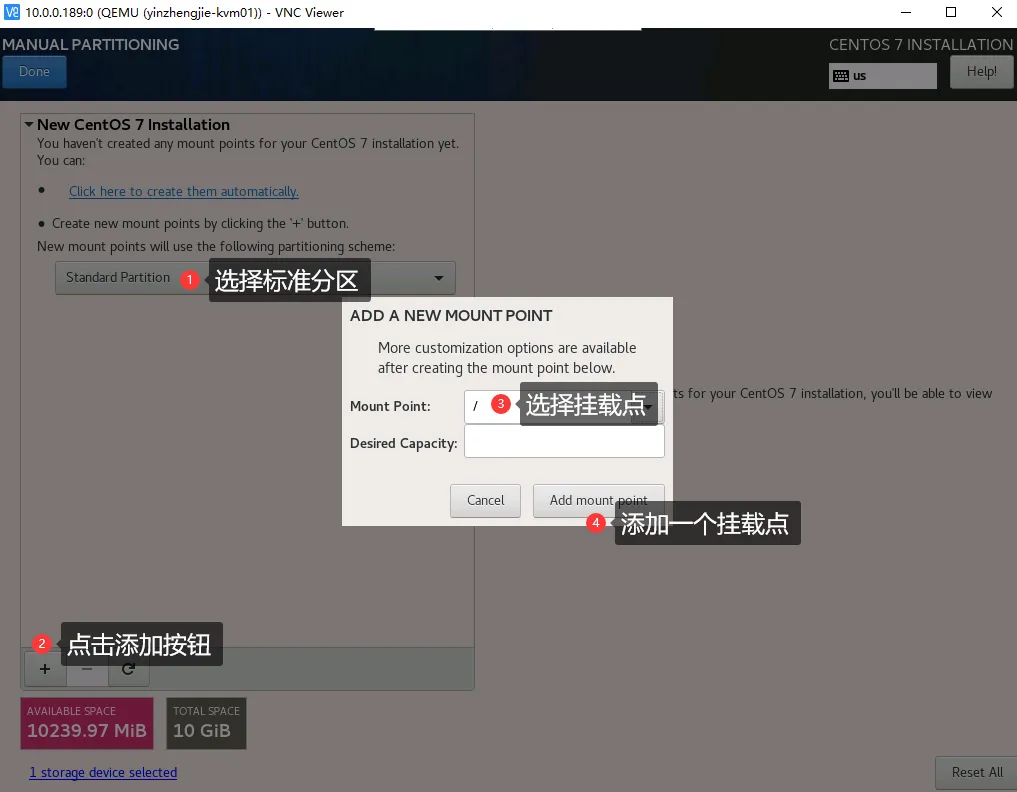The image size is (1017, 792).
Task: Click the ADD A NEW MOUNT POINT heading
Action: pyautogui.click(x=451, y=316)
